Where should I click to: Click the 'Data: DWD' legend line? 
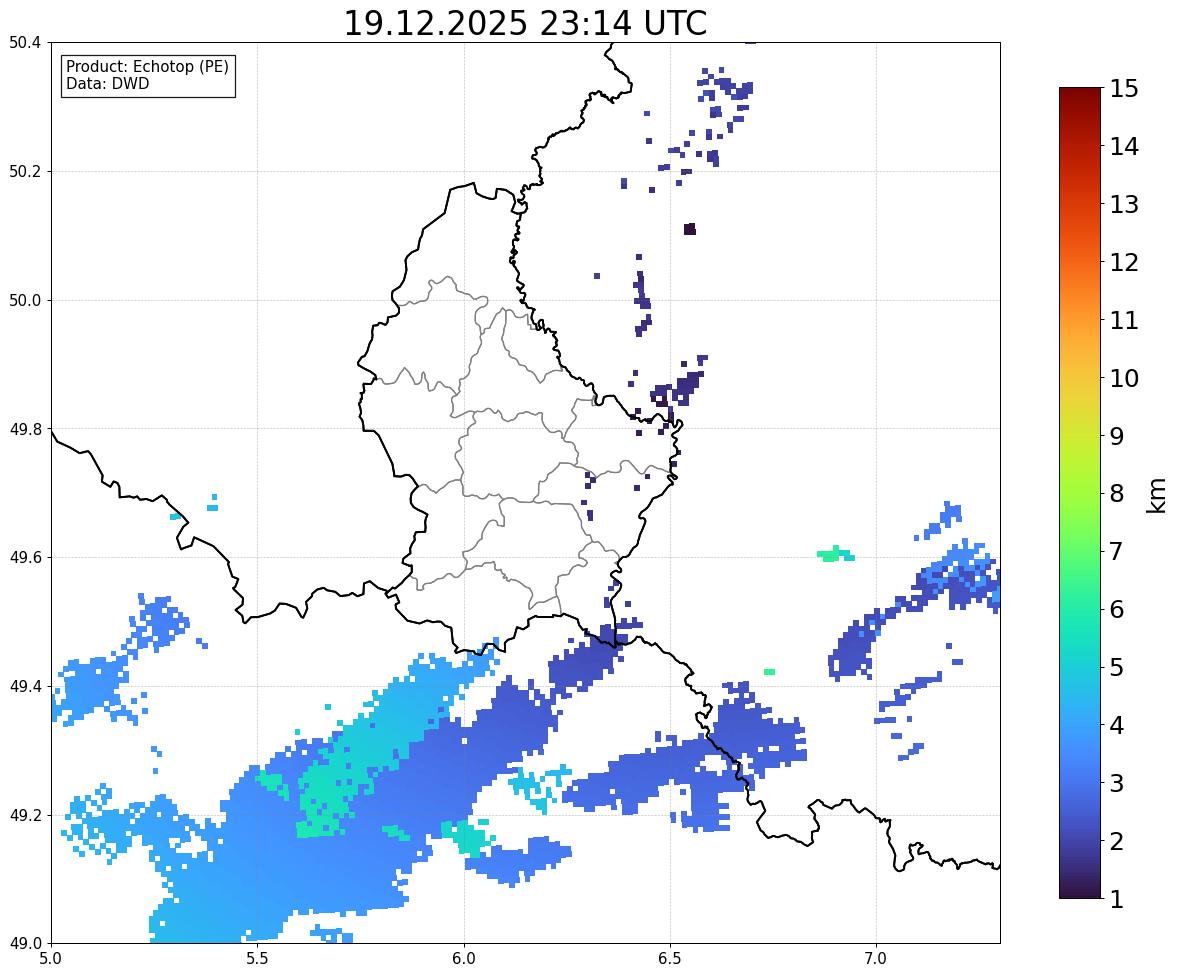(107, 83)
